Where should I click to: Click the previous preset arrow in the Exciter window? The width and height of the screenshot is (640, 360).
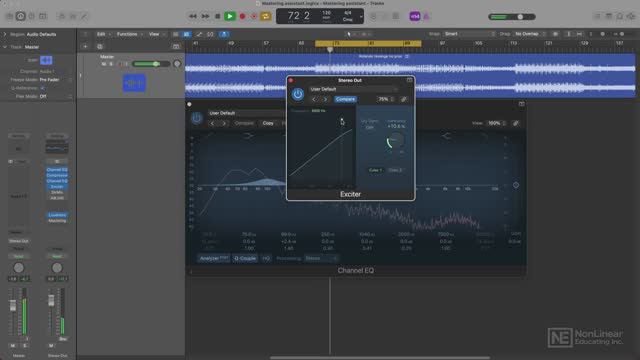tap(314, 99)
